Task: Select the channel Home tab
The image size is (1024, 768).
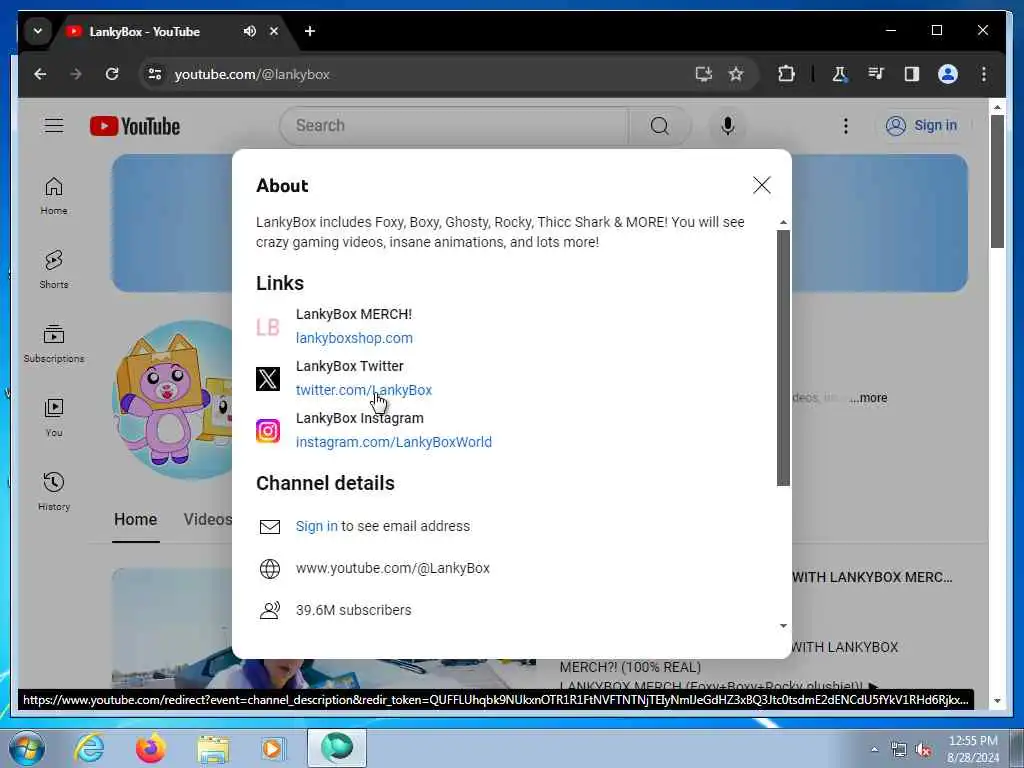Action: pos(135,520)
